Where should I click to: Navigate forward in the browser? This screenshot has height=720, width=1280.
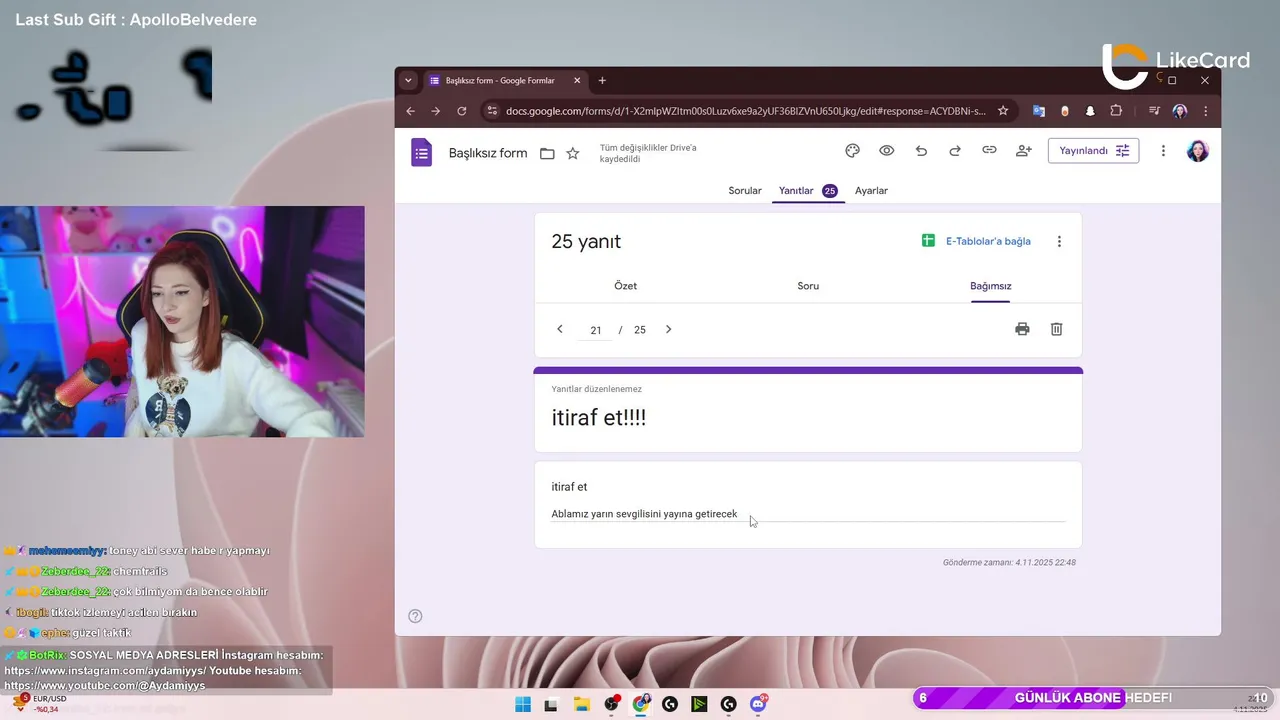click(435, 111)
